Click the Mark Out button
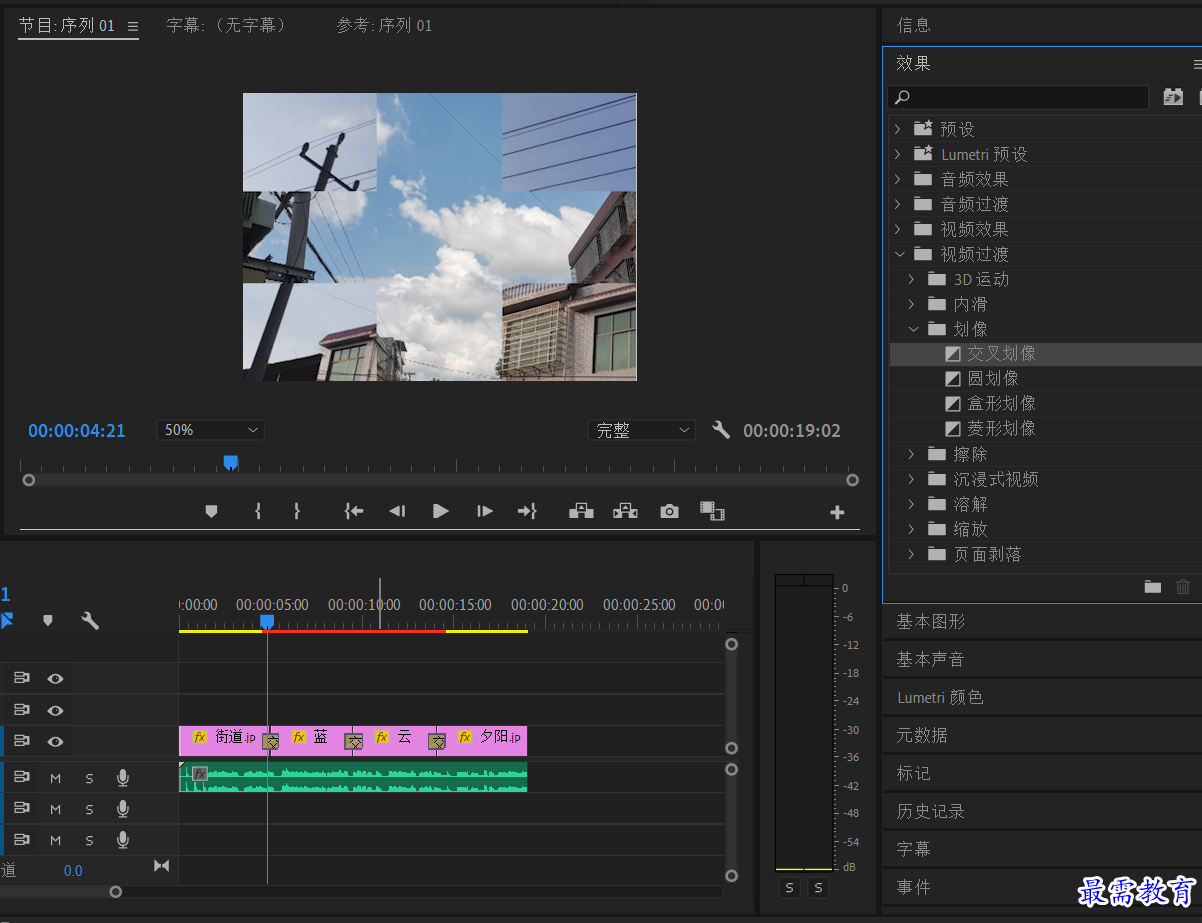The image size is (1202, 923). point(297,511)
